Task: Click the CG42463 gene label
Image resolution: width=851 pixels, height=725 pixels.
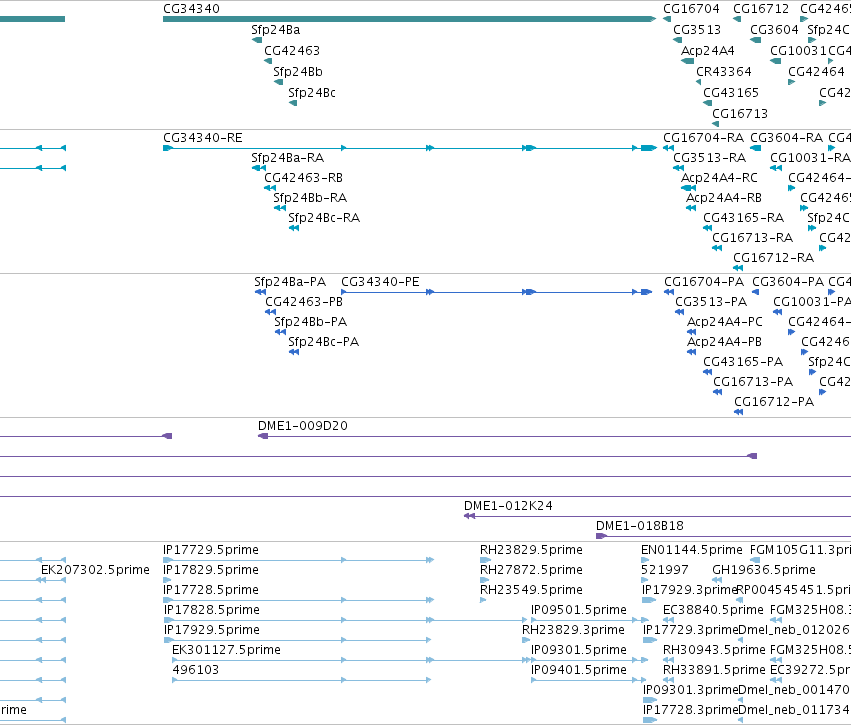Action: [292, 51]
